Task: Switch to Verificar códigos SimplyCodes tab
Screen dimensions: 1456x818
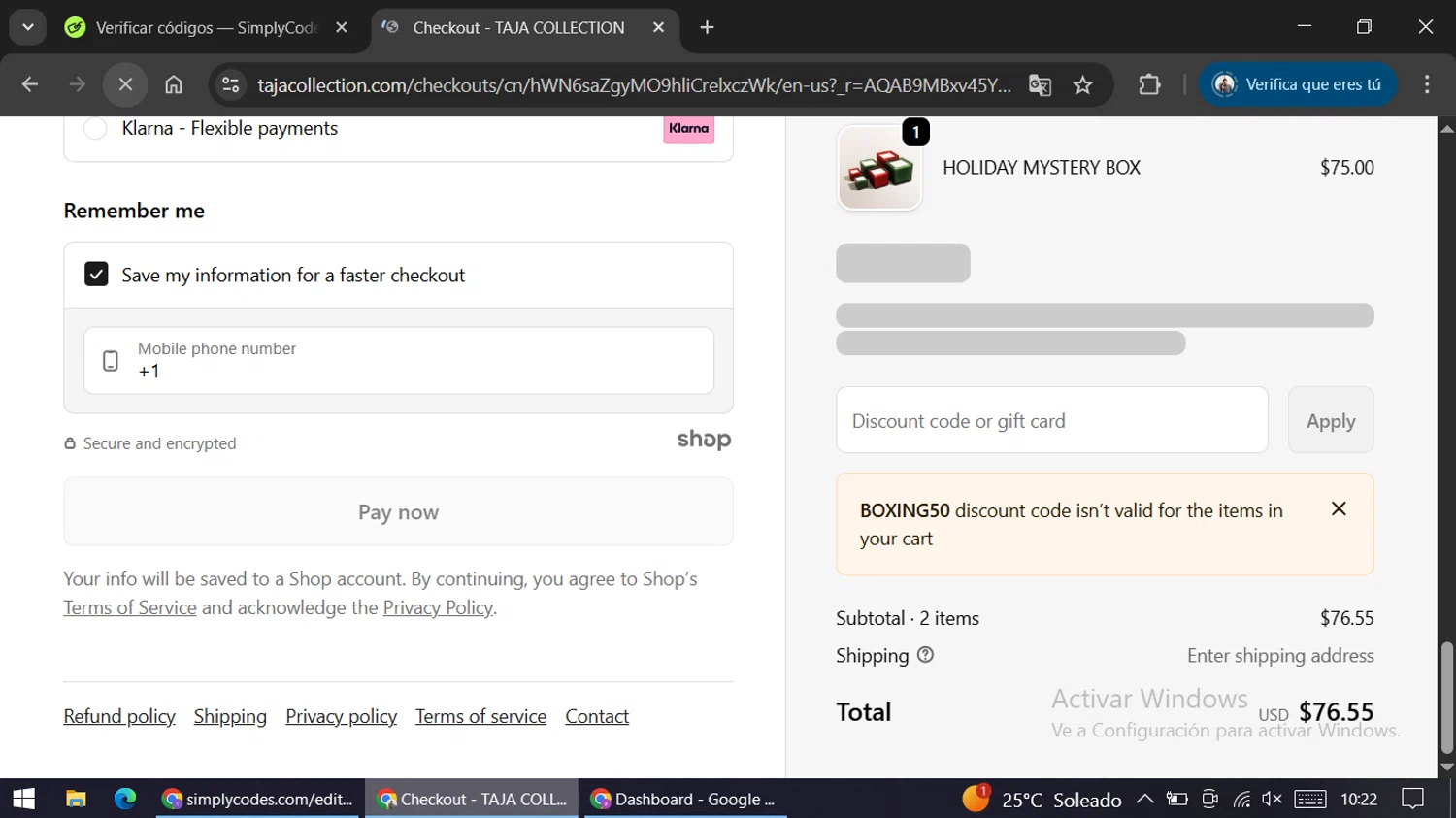Action: [x=205, y=27]
